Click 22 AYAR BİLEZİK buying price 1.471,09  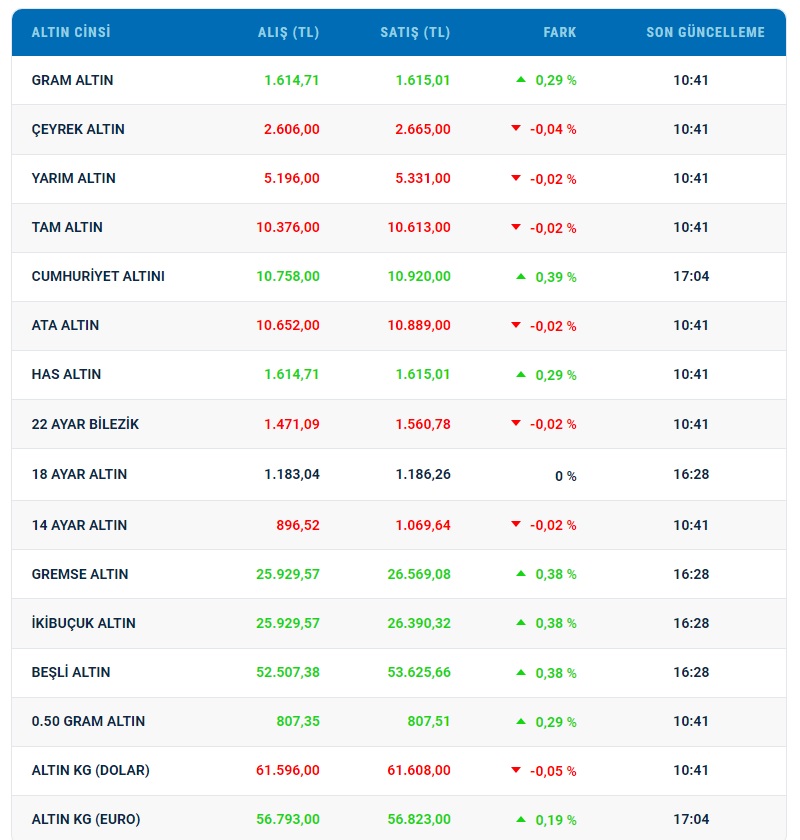[x=291, y=425]
